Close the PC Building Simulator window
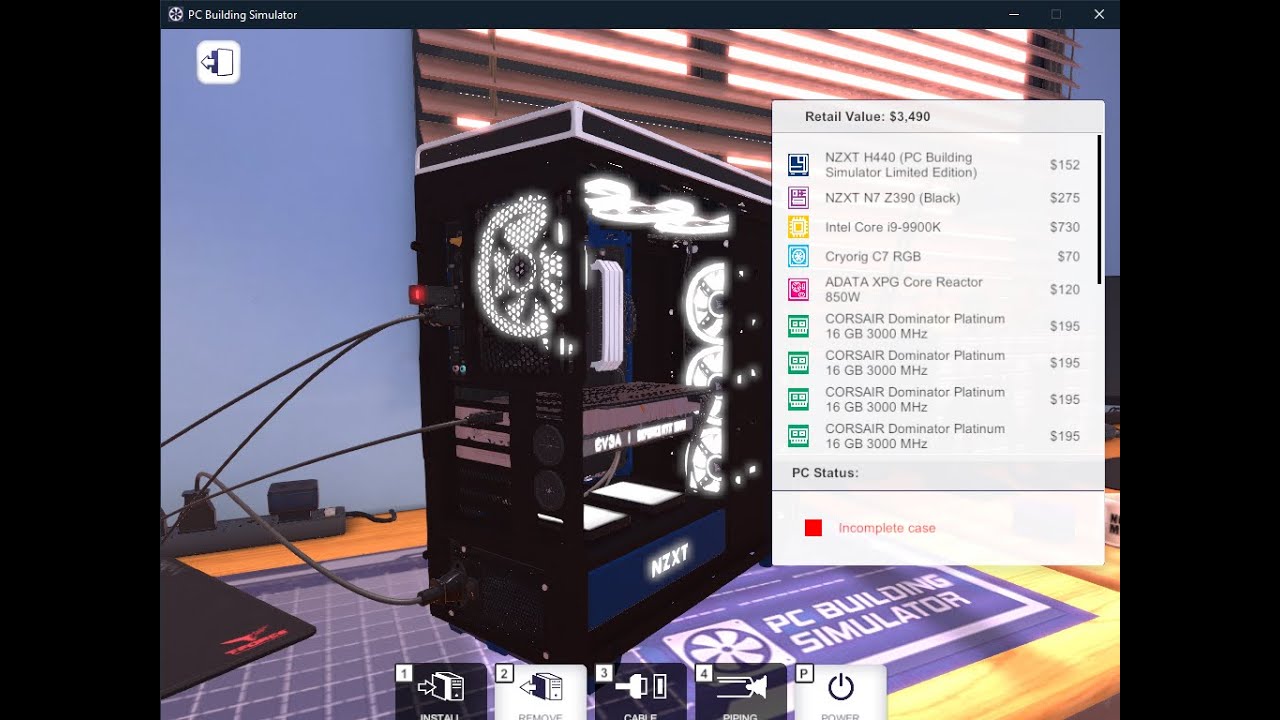This screenshot has height=720, width=1280. 1099,14
